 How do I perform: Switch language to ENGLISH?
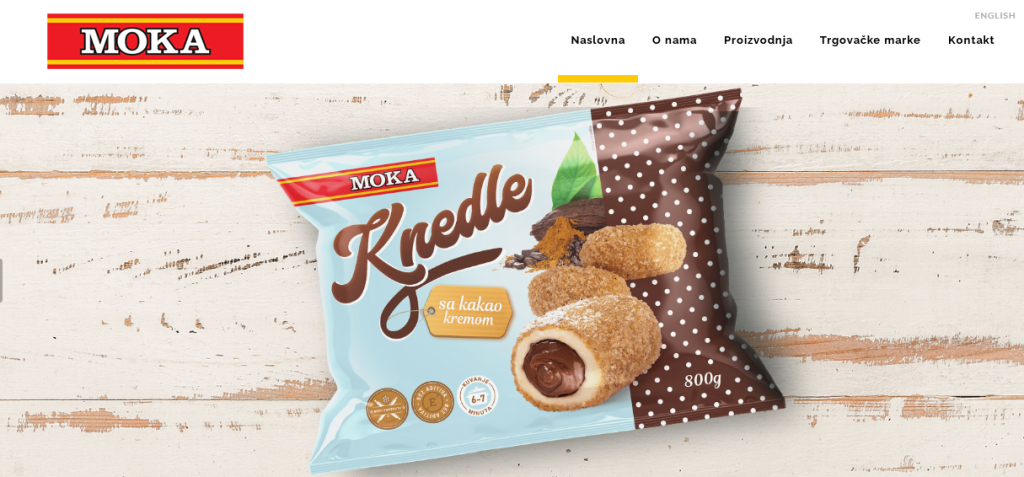point(995,16)
